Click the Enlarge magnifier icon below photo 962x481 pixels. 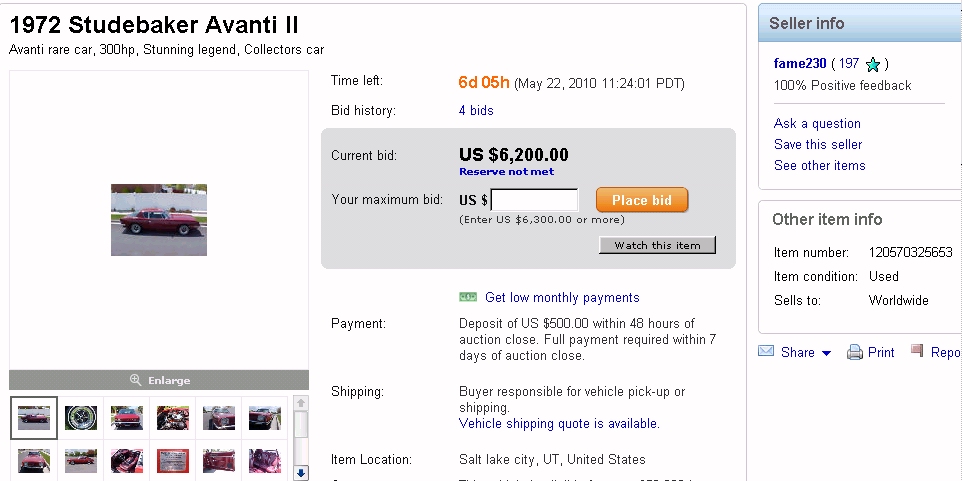tap(136, 380)
